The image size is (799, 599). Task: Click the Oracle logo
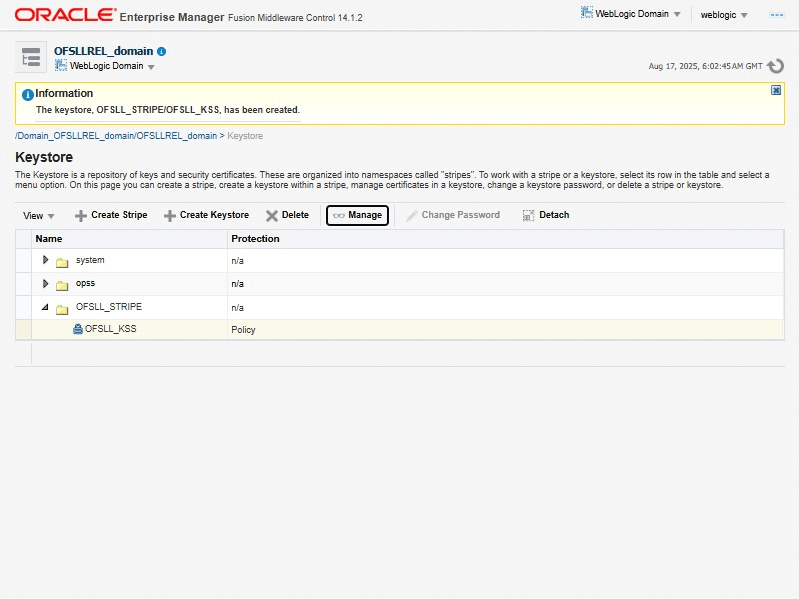point(65,15)
